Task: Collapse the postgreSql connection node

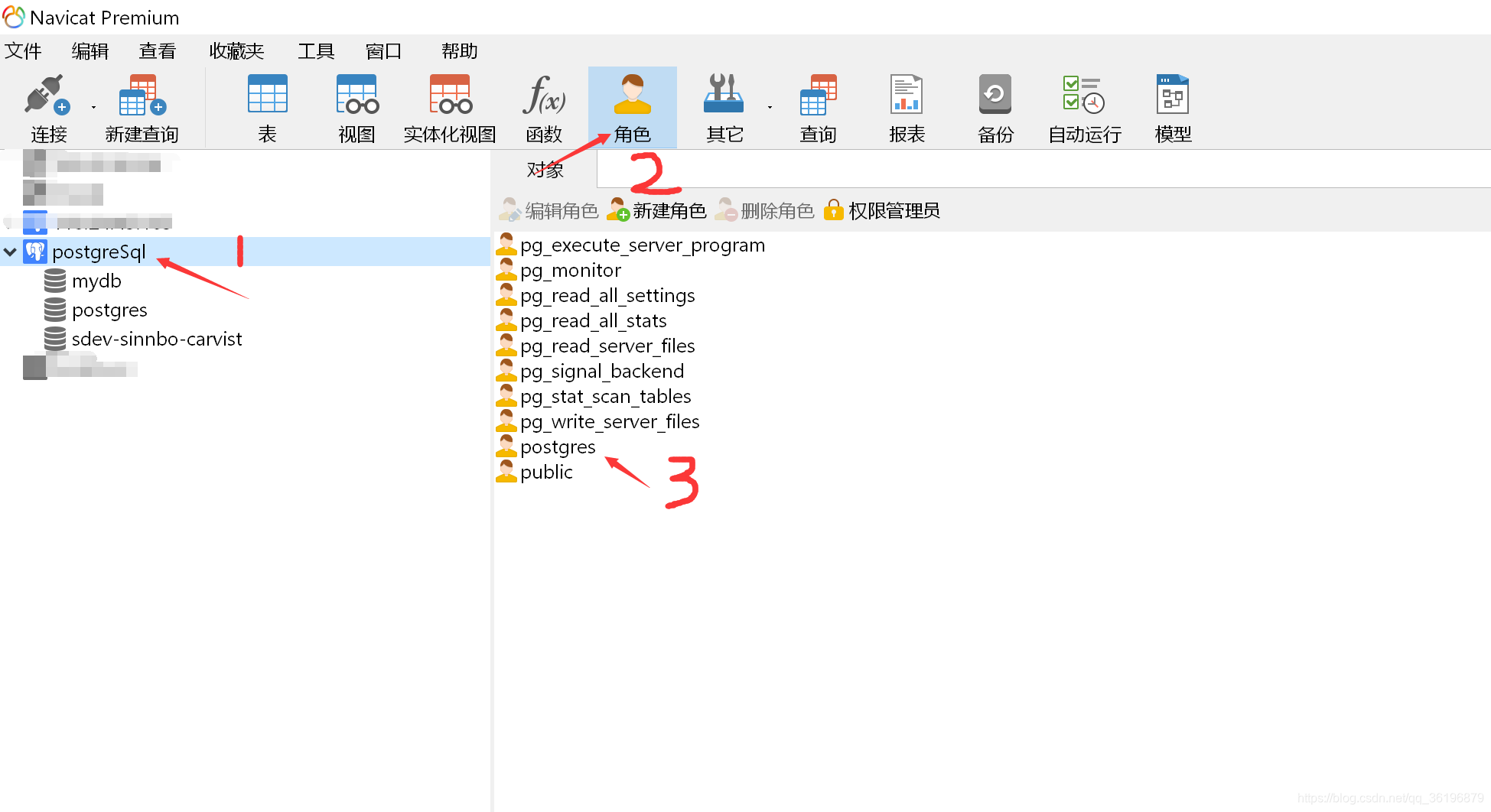Action: [10, 252]
